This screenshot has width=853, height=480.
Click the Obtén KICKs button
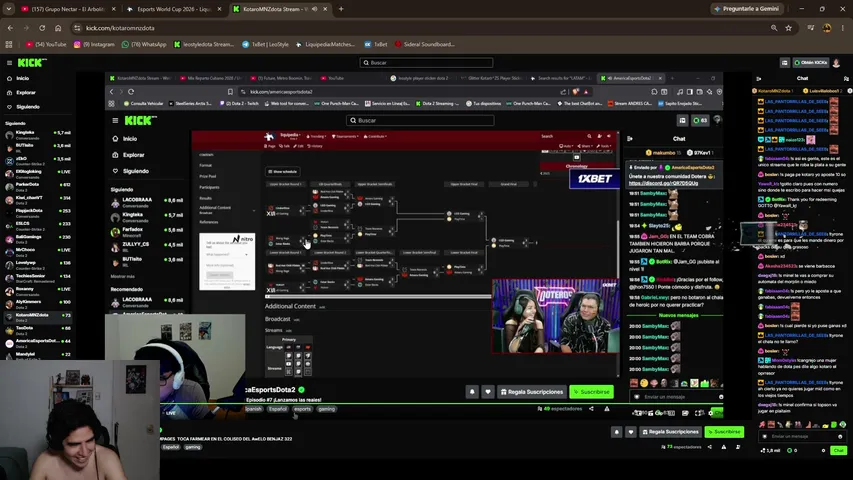810,63
